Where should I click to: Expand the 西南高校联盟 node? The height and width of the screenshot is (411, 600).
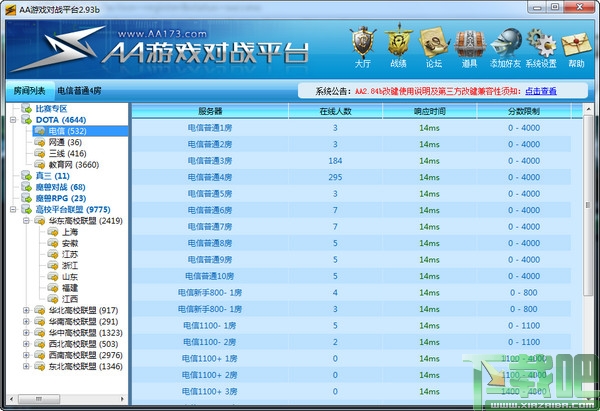(x=26, y=355)
